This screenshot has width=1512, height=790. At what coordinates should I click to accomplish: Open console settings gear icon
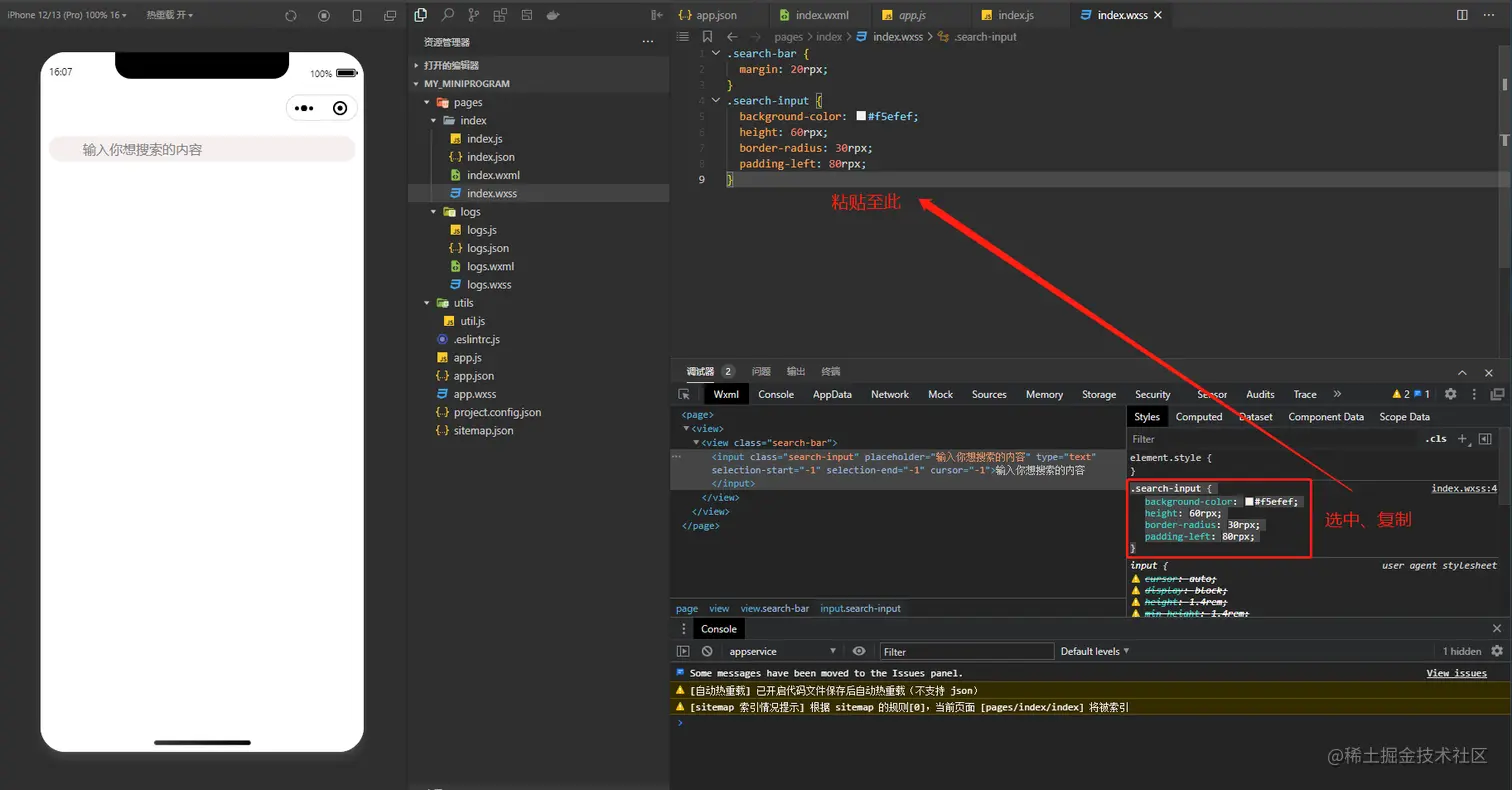coord(1496,651)
